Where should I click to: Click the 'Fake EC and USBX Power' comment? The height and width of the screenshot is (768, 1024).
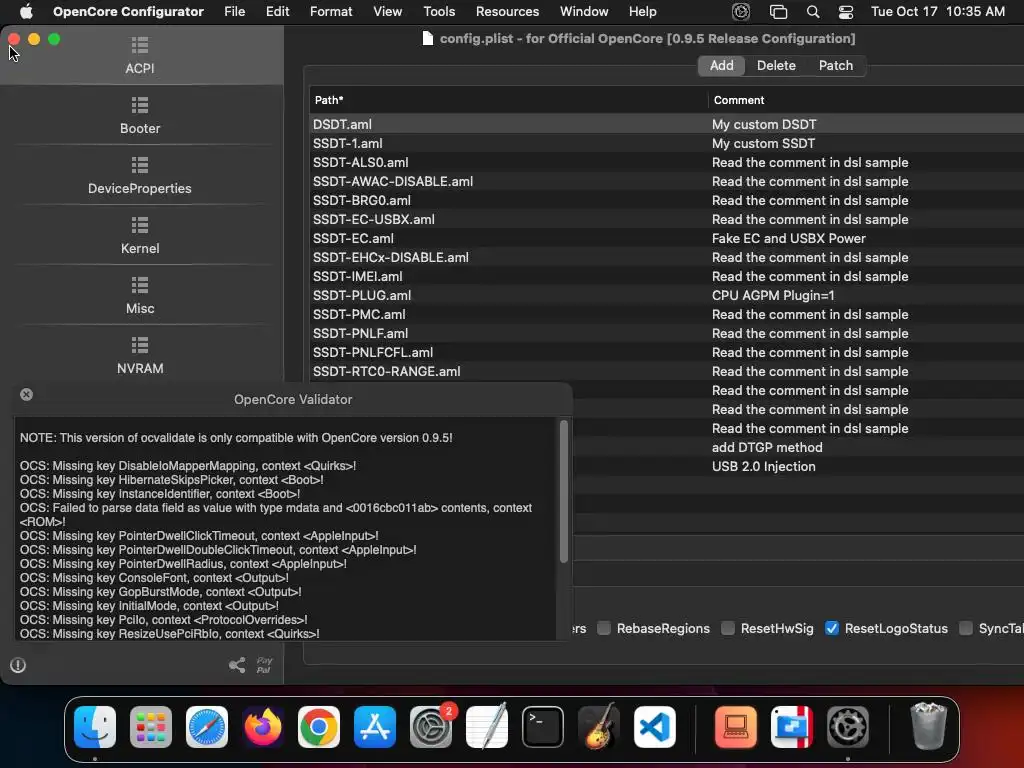(788, 238)
